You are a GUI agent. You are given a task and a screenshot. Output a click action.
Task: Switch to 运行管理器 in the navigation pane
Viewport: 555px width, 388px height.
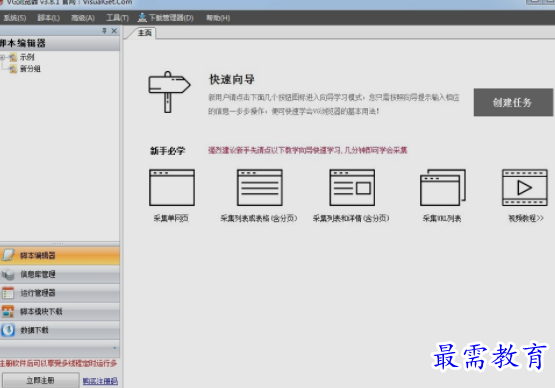coord(60,293)
